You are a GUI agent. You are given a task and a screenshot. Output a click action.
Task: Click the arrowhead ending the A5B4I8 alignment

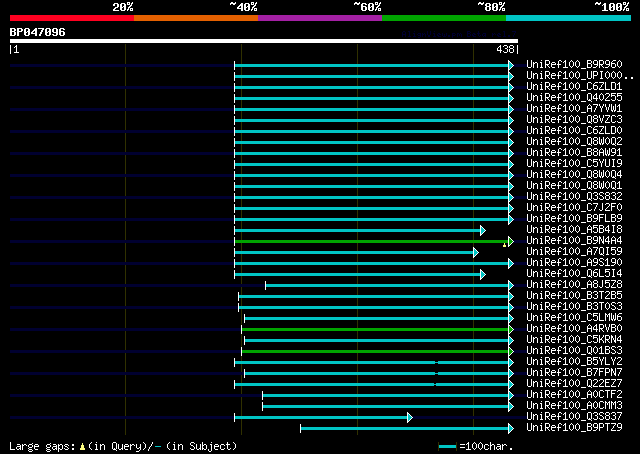483,231
